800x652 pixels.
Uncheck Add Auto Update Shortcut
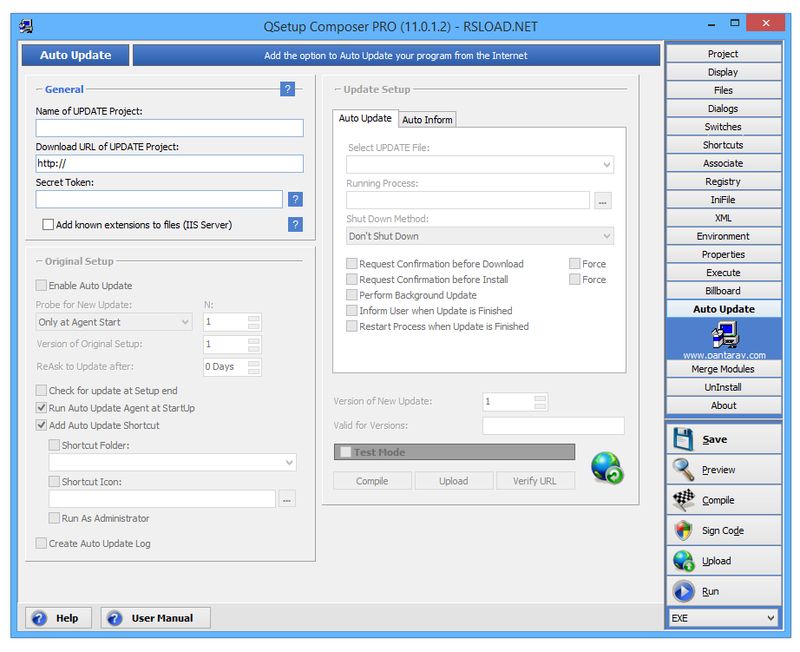pyautogui.click(x=41, y=425)
